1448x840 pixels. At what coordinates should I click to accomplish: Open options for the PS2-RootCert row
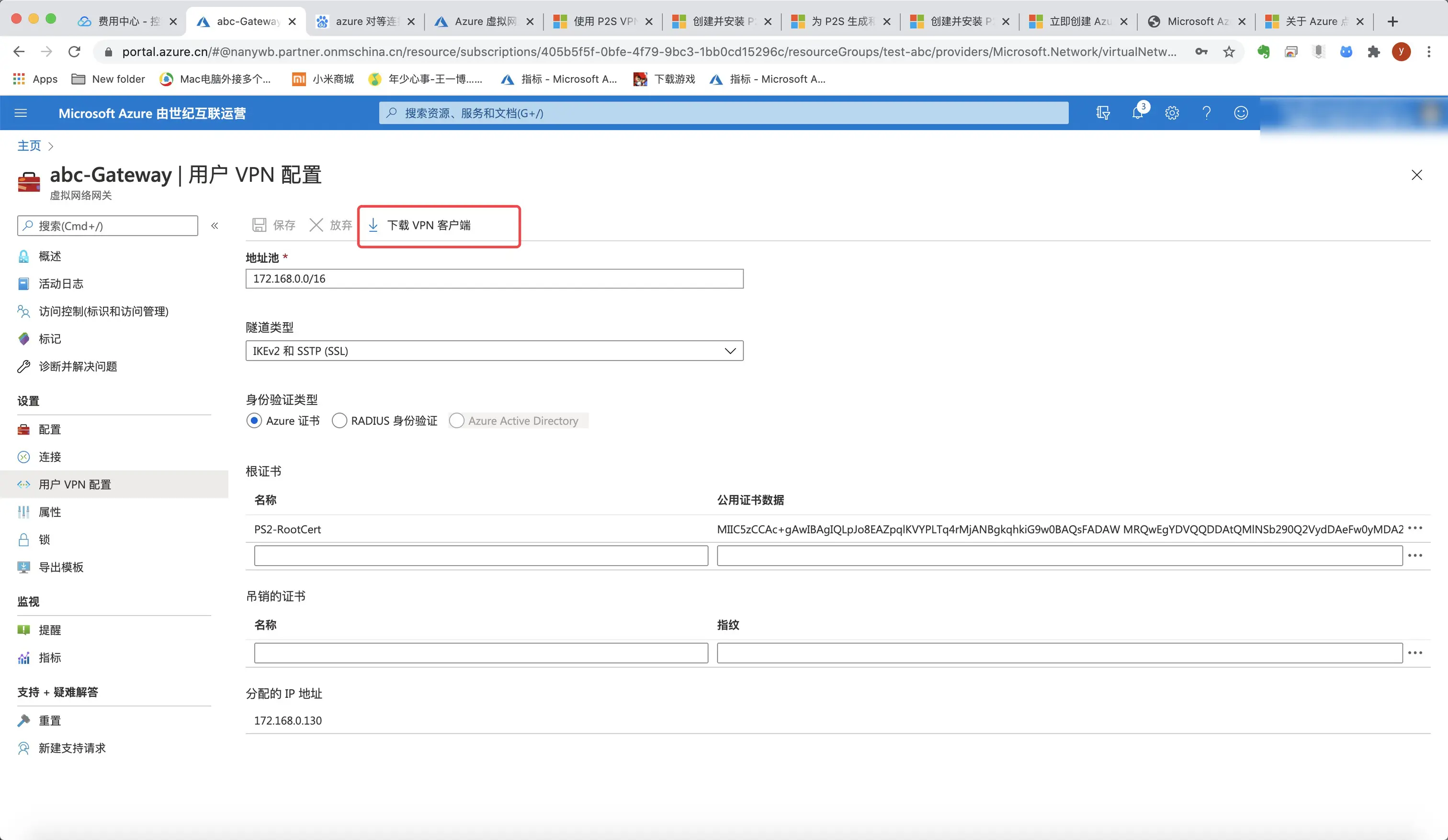pyautogui.click(x=1414, y=528)
